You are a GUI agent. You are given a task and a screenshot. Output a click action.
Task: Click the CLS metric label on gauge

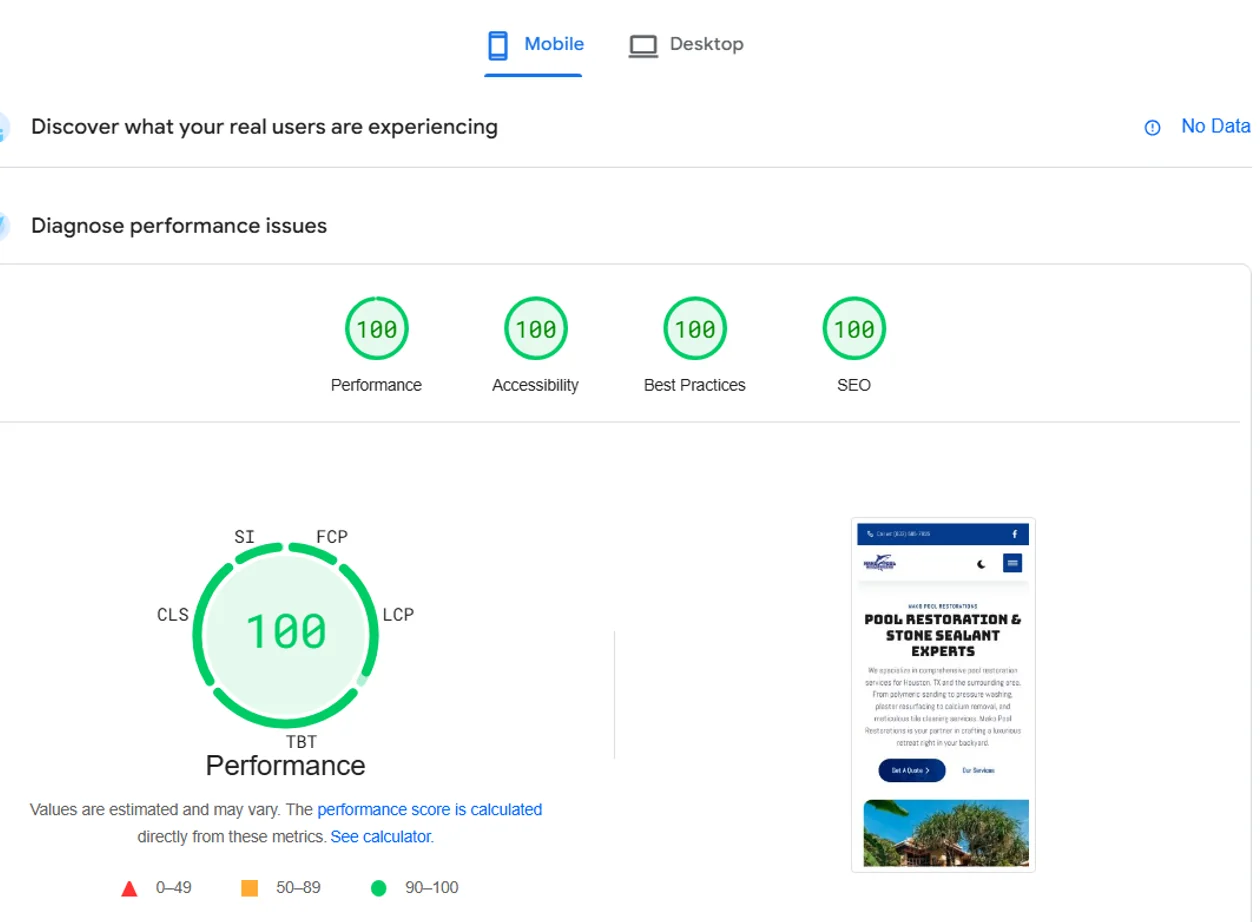pos(173,615)
